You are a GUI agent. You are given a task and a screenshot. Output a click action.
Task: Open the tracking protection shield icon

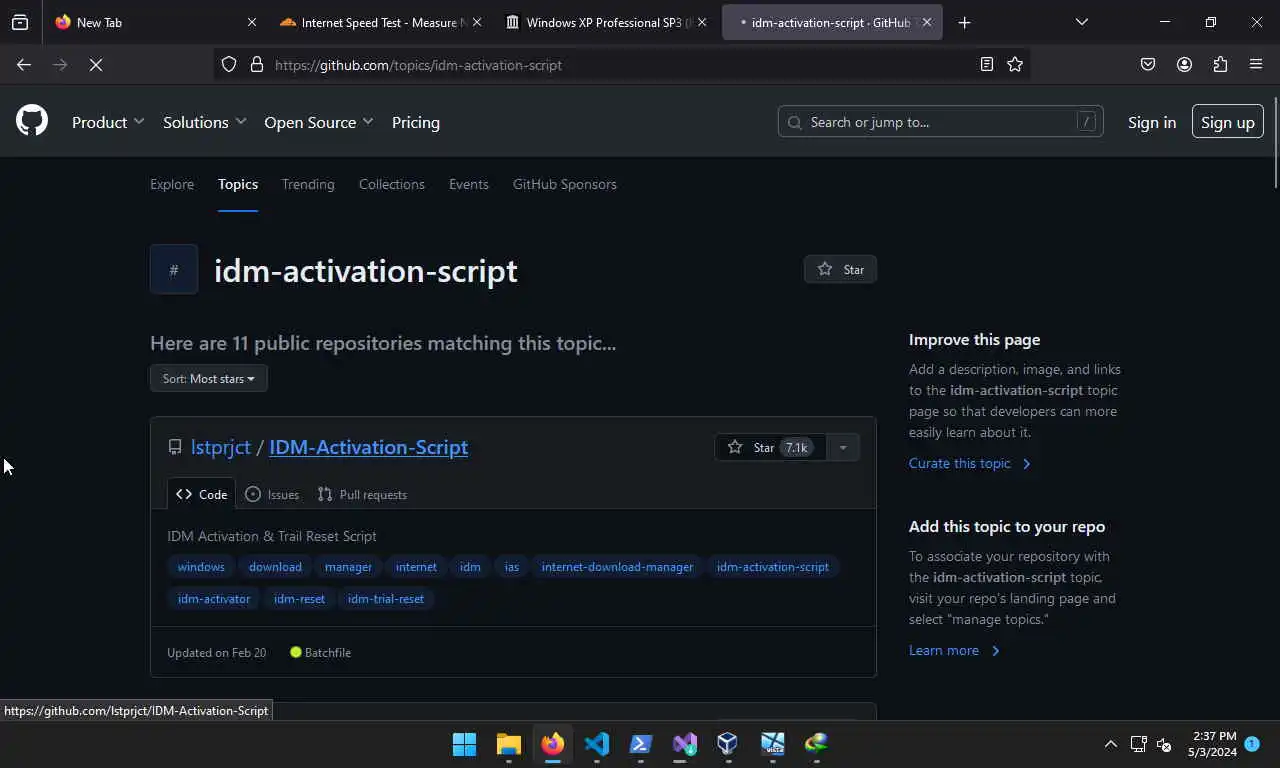229,65
